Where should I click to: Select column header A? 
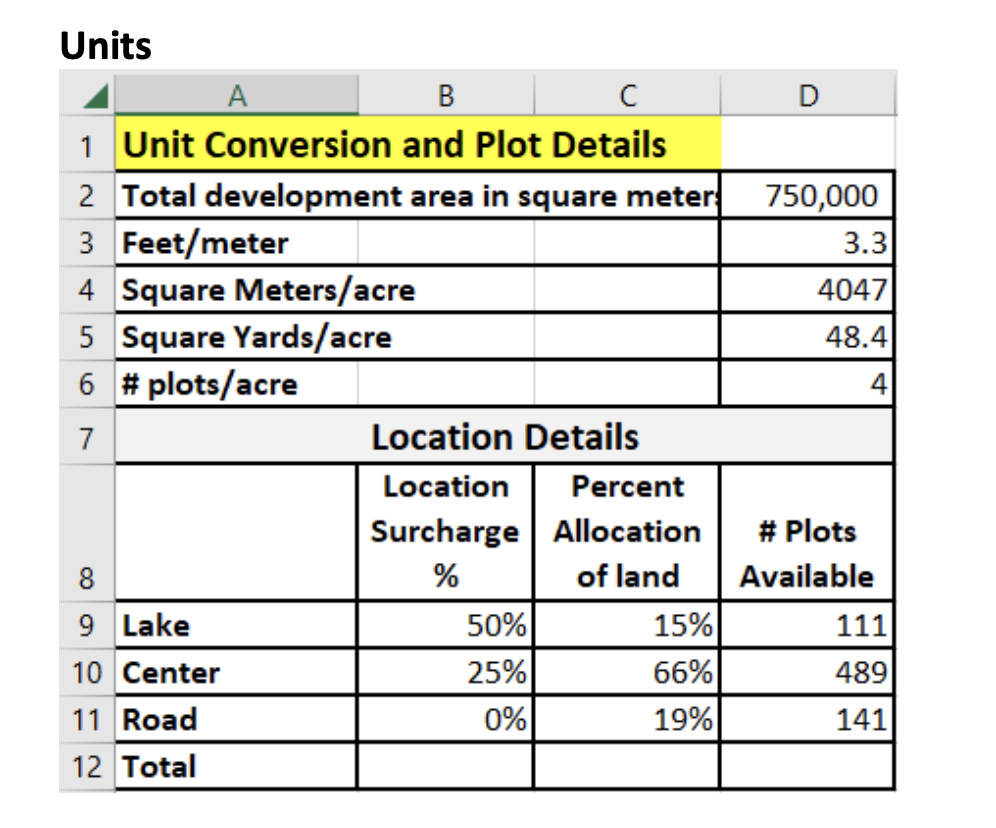coord(237,95)
